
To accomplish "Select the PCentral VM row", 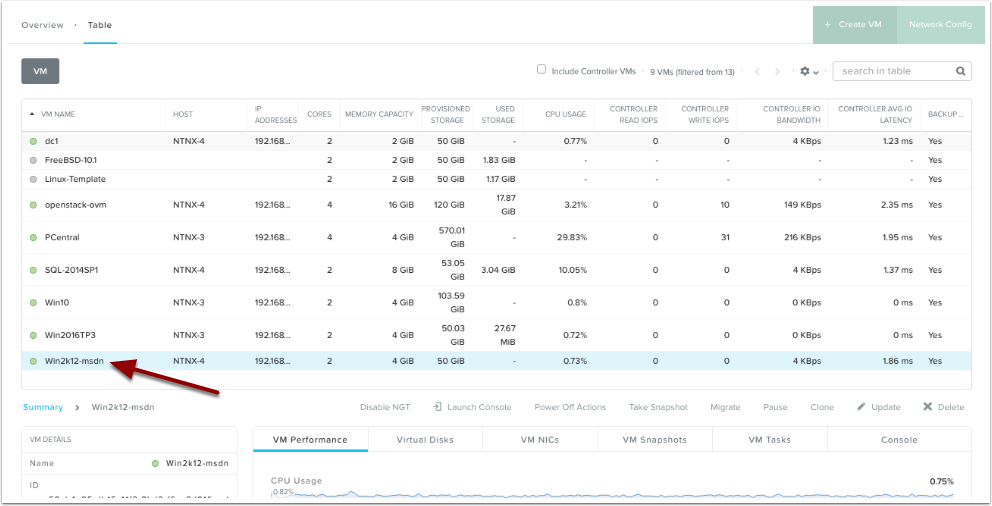I will click(62, 237).
